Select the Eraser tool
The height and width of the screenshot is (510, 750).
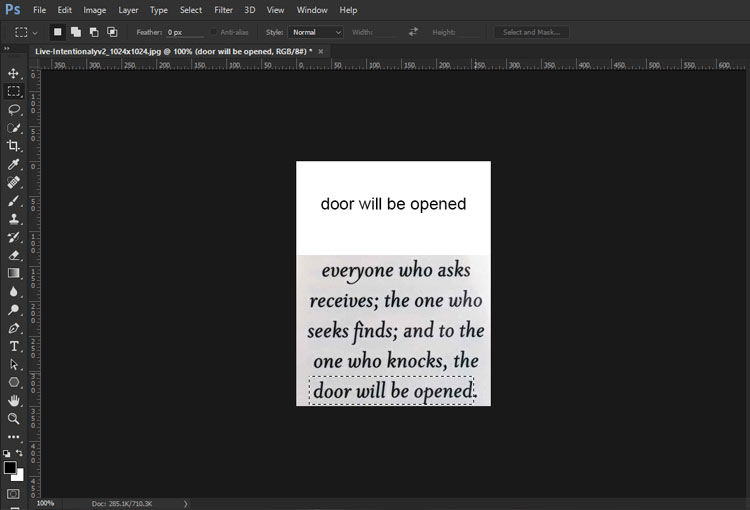coord(13,255)
